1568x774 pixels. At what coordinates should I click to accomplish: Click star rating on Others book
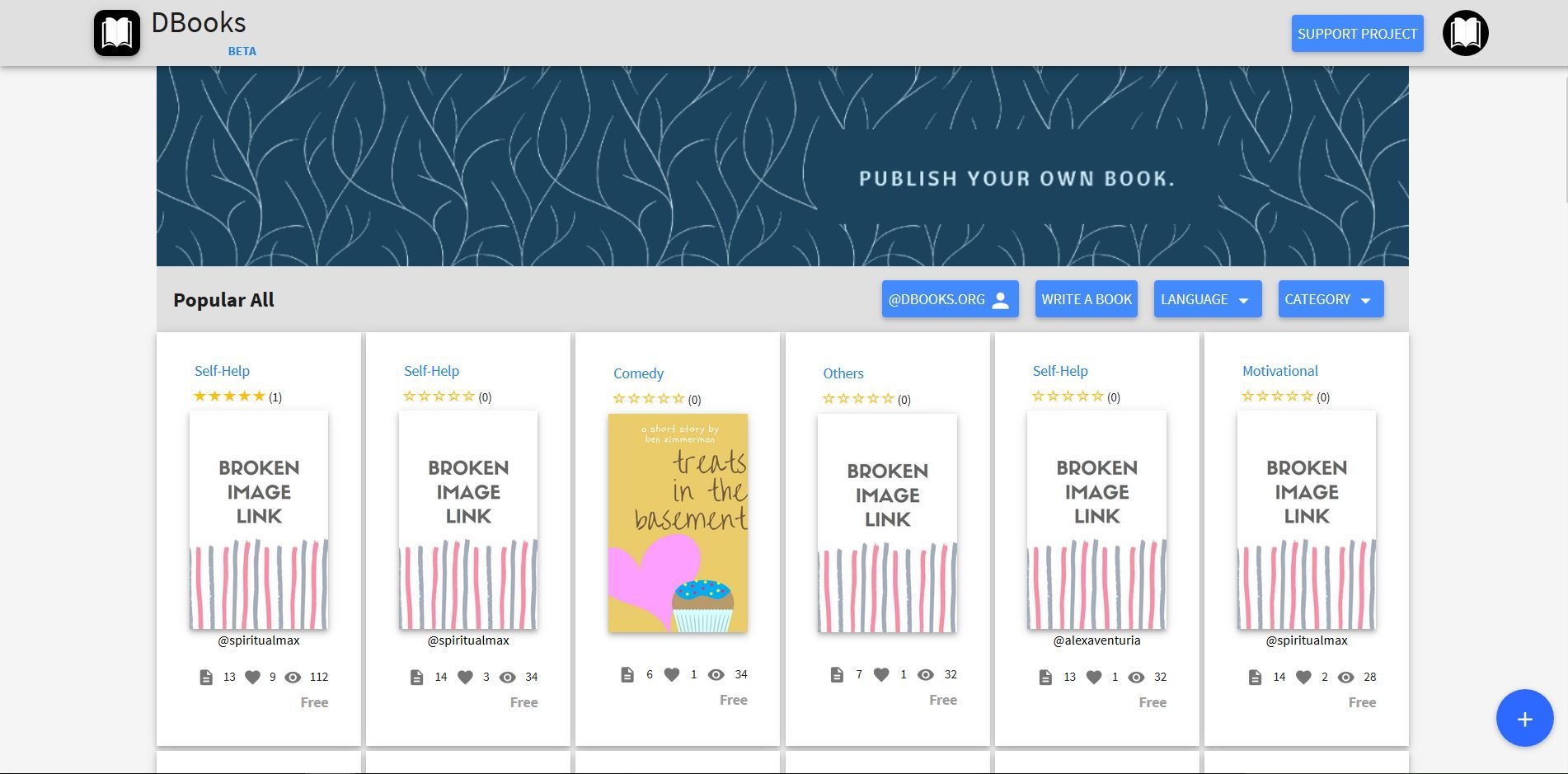tap(857, 398)
